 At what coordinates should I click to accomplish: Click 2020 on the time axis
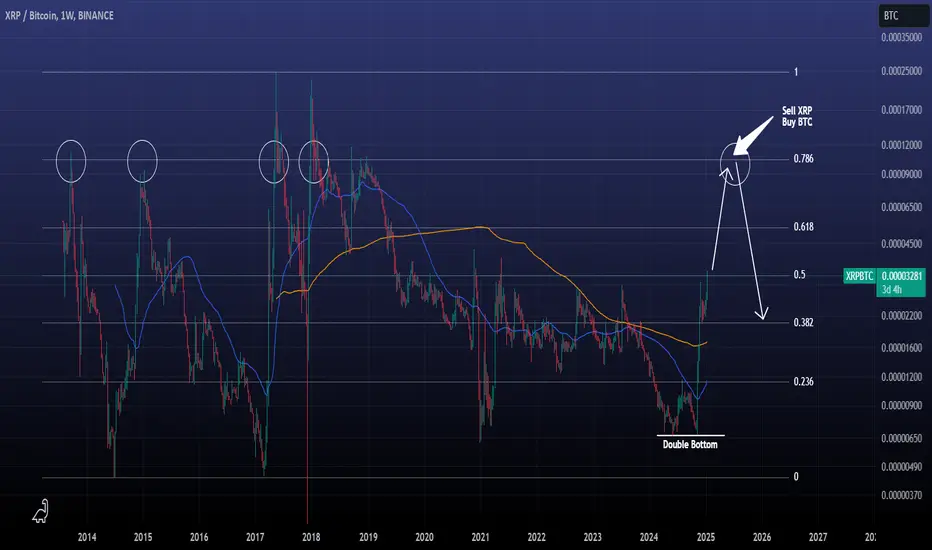424,537
